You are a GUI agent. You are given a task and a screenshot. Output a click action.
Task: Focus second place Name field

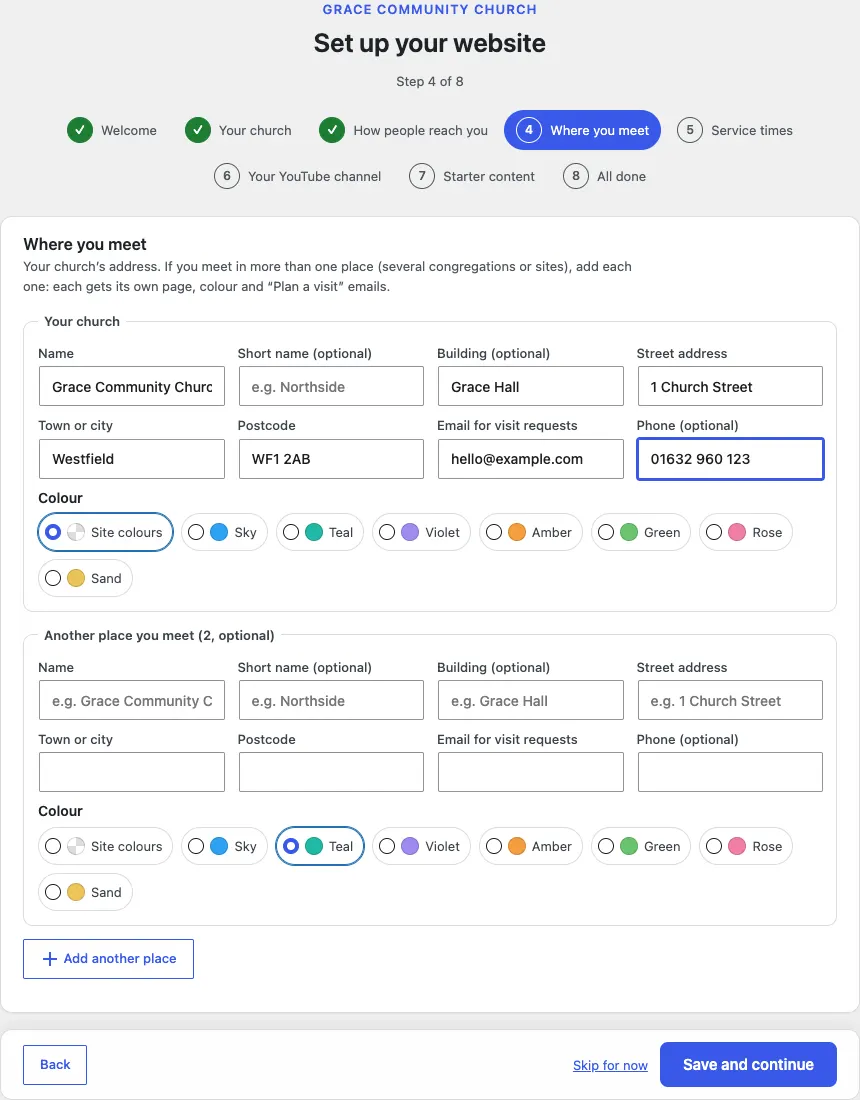(132, 700)
